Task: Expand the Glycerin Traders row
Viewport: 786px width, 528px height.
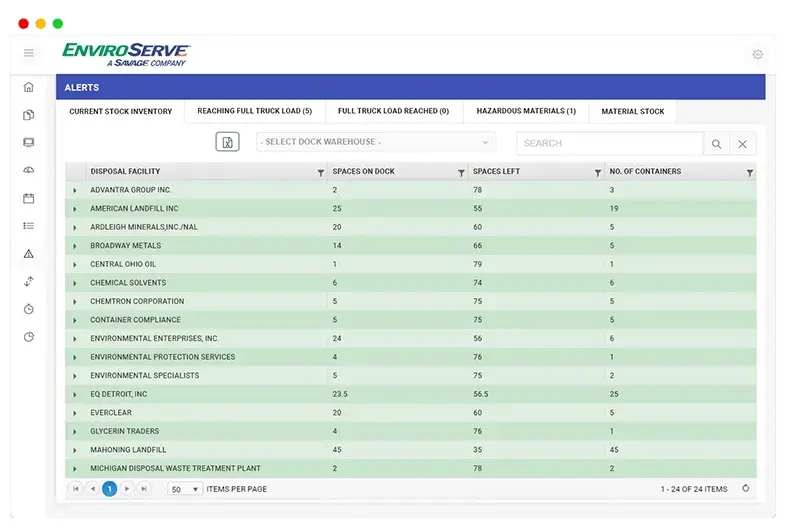Action: click(x=75, y=432)
